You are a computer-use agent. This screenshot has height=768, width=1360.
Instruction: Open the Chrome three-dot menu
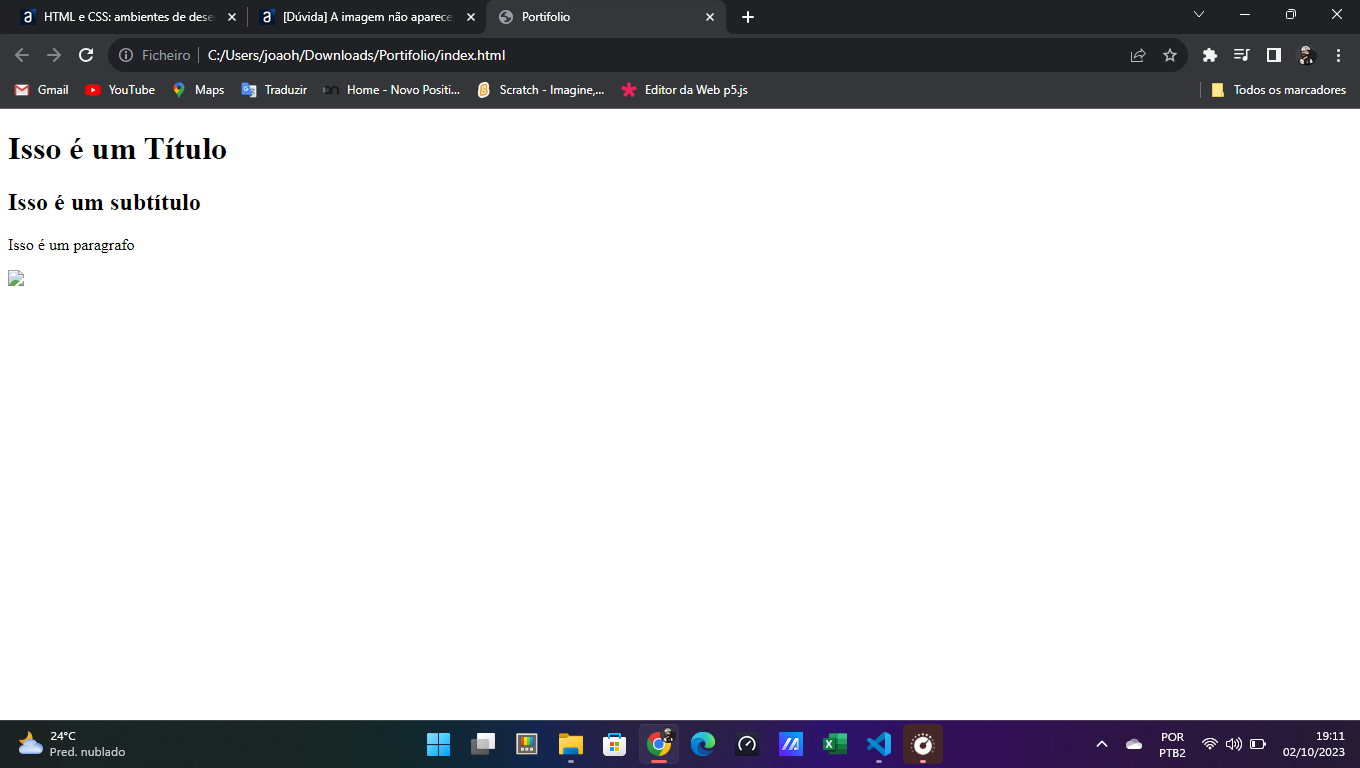tap(1338, 55)
